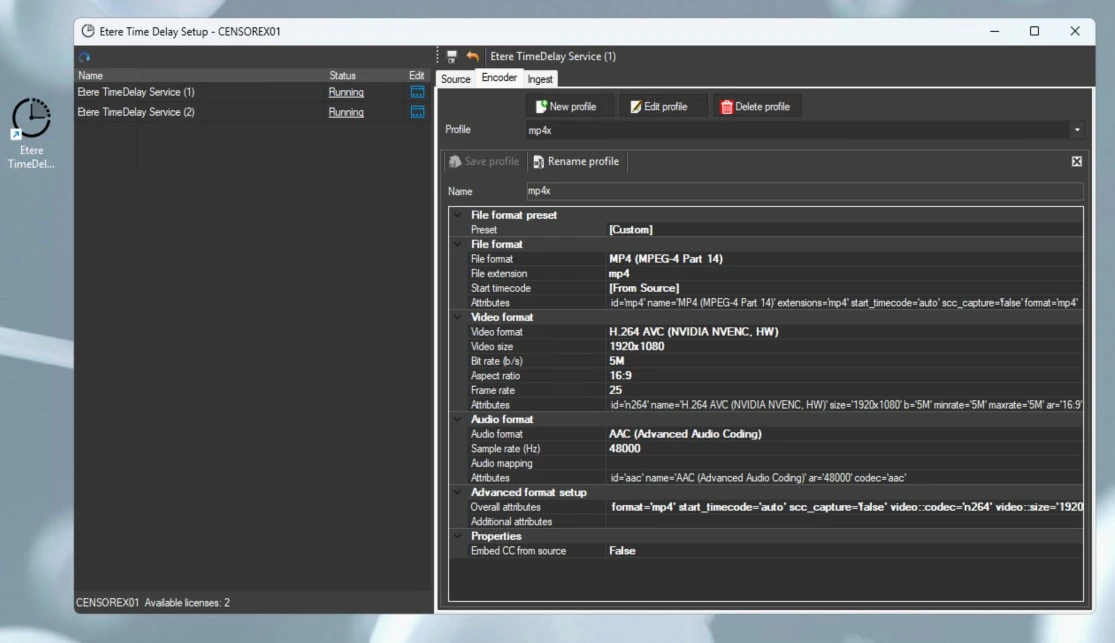Click the clock icon in the window title bar
Screen dimensions: 1115x643
pyautogui.click(x=87, y=31)
